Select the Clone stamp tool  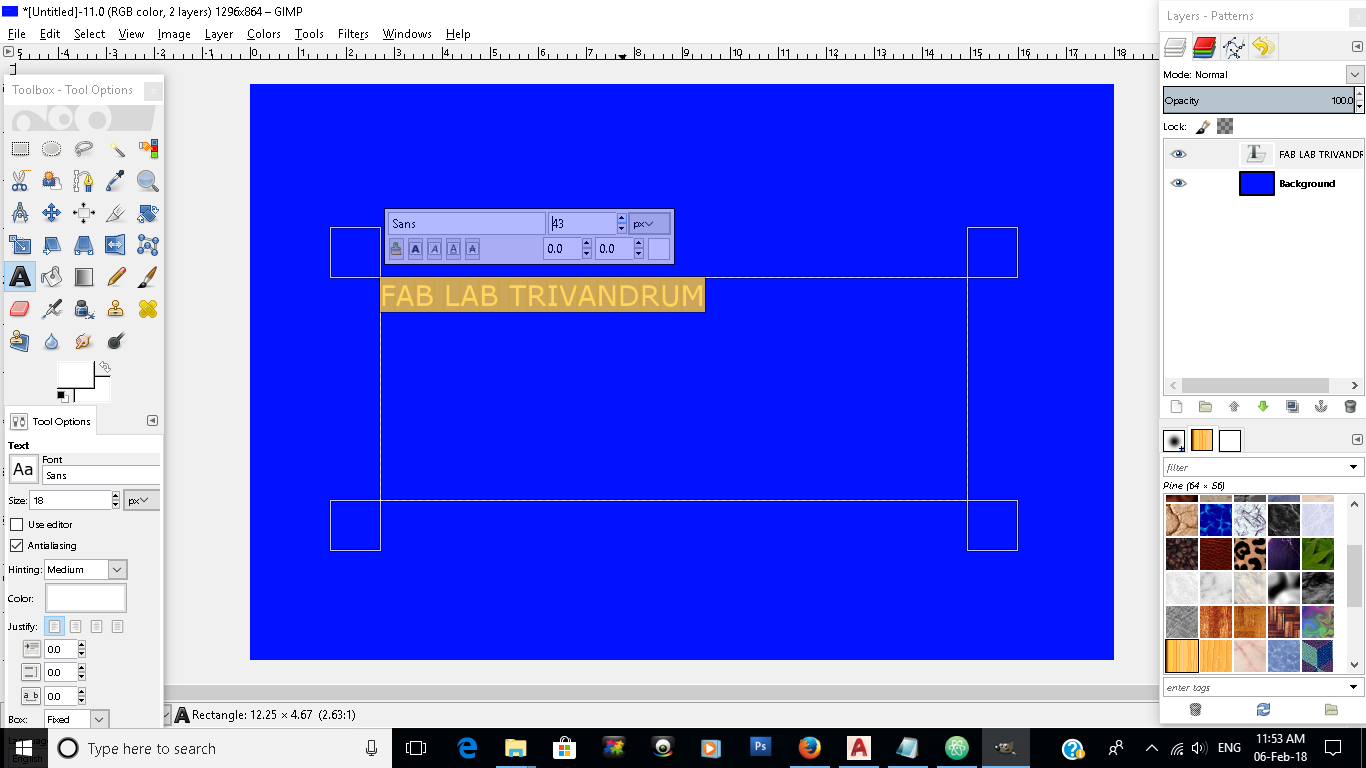click(116, 309)
